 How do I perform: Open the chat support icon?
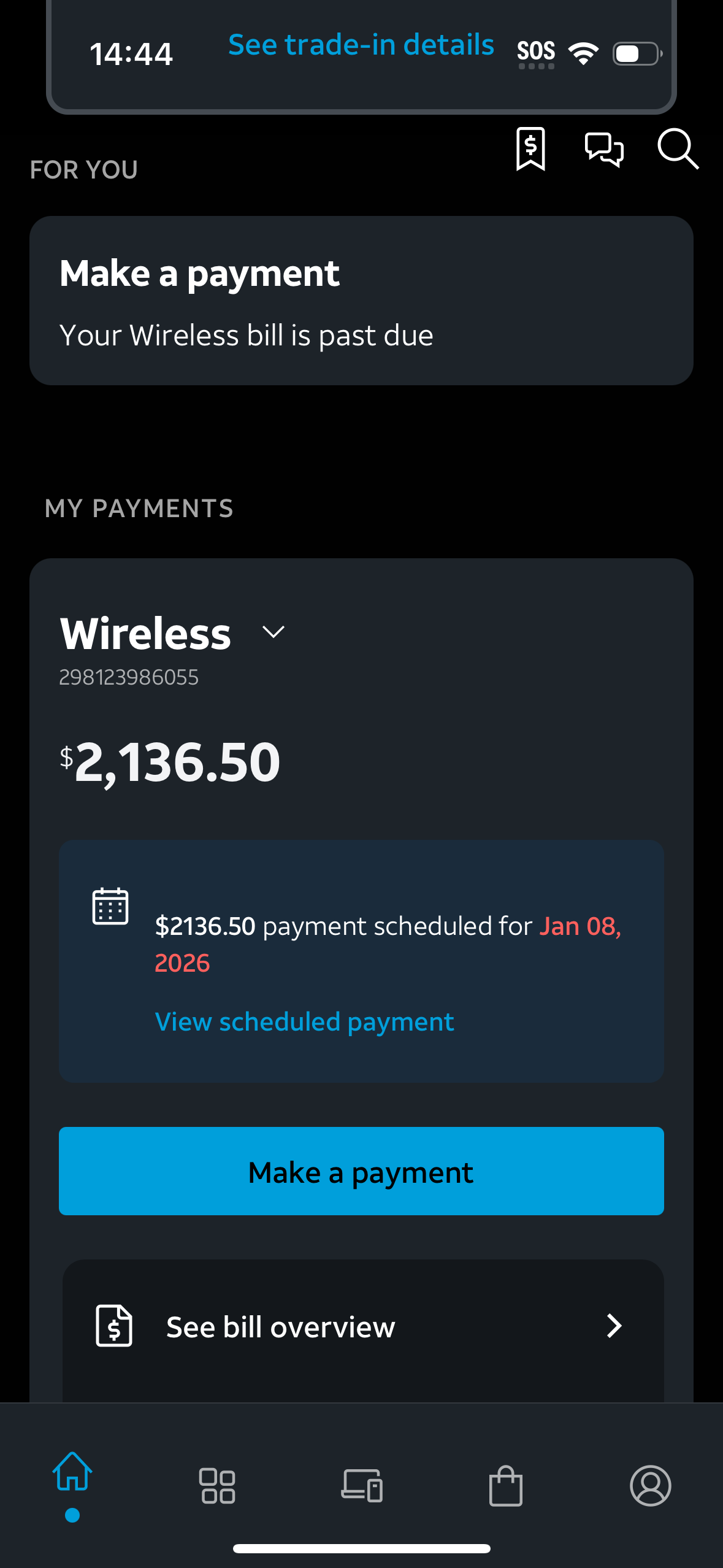[604, 149]
